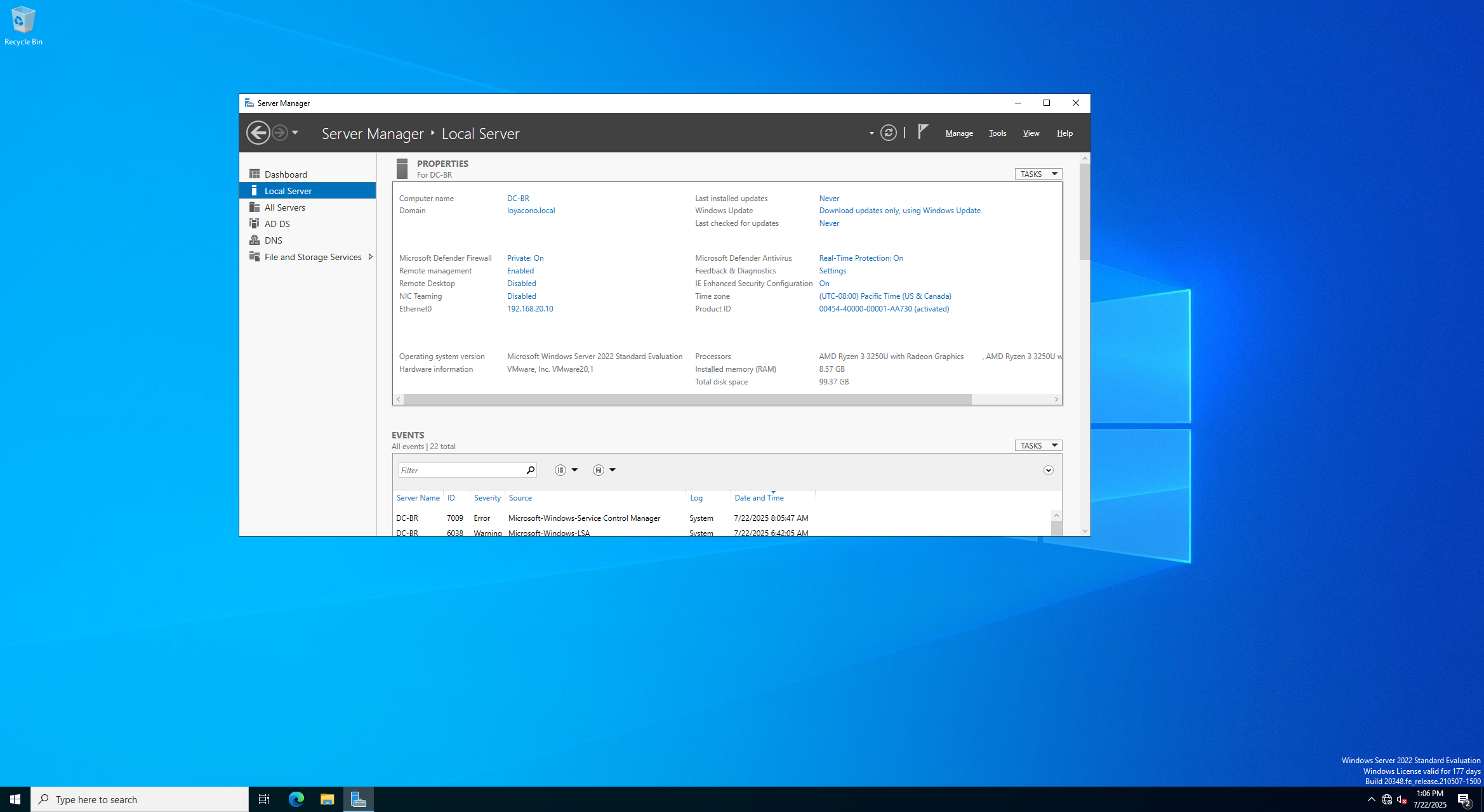Click Remote management Enabled link

(520, 271)
